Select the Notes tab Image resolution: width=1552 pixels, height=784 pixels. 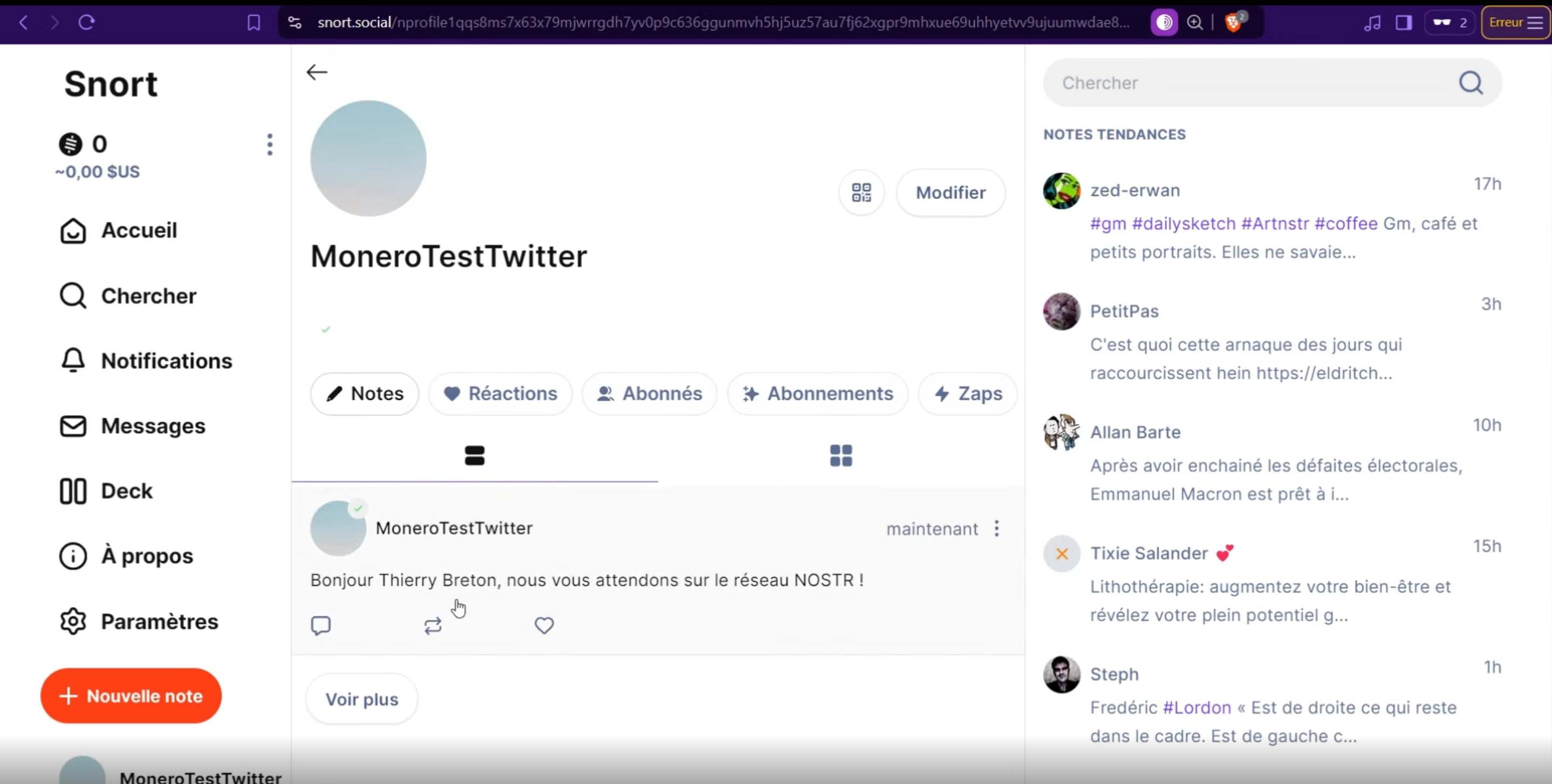click(x=365, y=394)
